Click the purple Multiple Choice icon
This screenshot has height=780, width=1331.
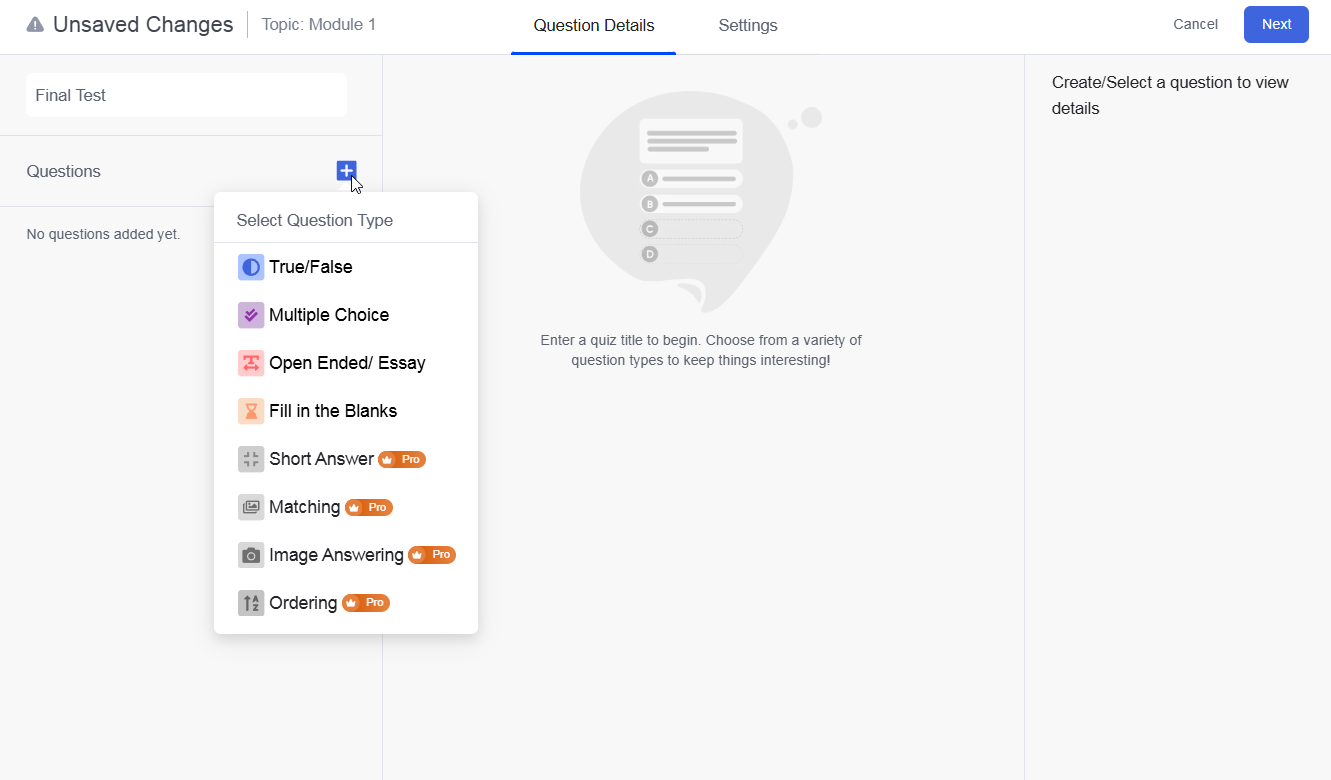[x=250, y=315]
